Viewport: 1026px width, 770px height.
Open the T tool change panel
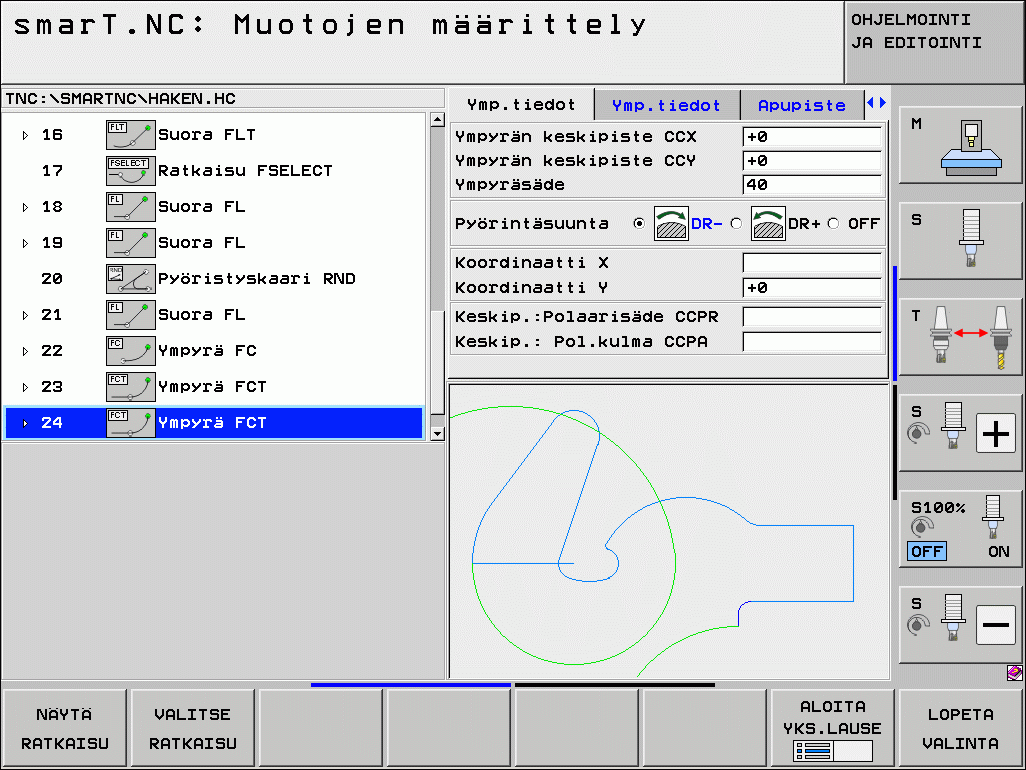pyautogui.click(x=961, y=337)
